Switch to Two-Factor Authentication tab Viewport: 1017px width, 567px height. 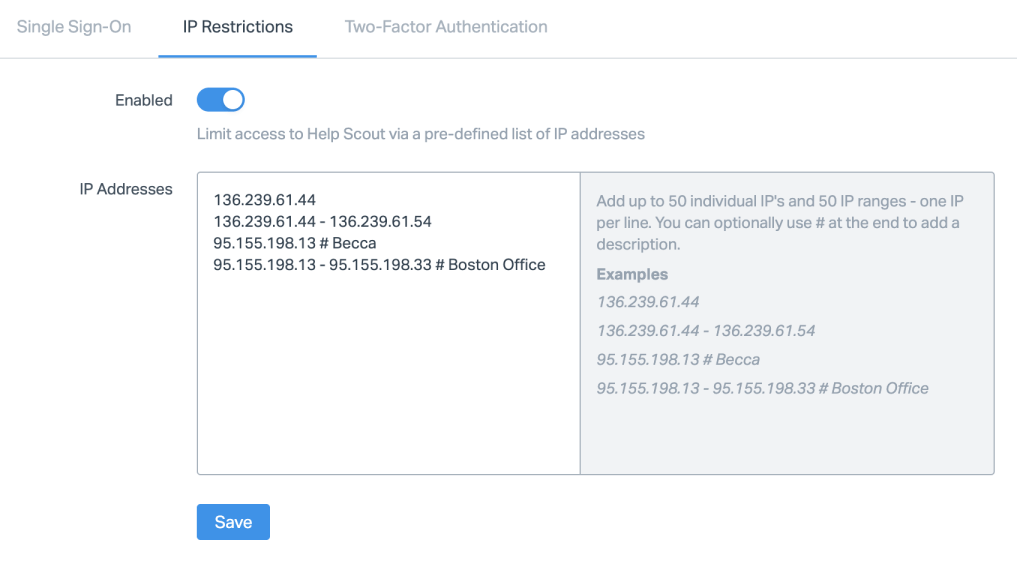click(x=446, y=27)
